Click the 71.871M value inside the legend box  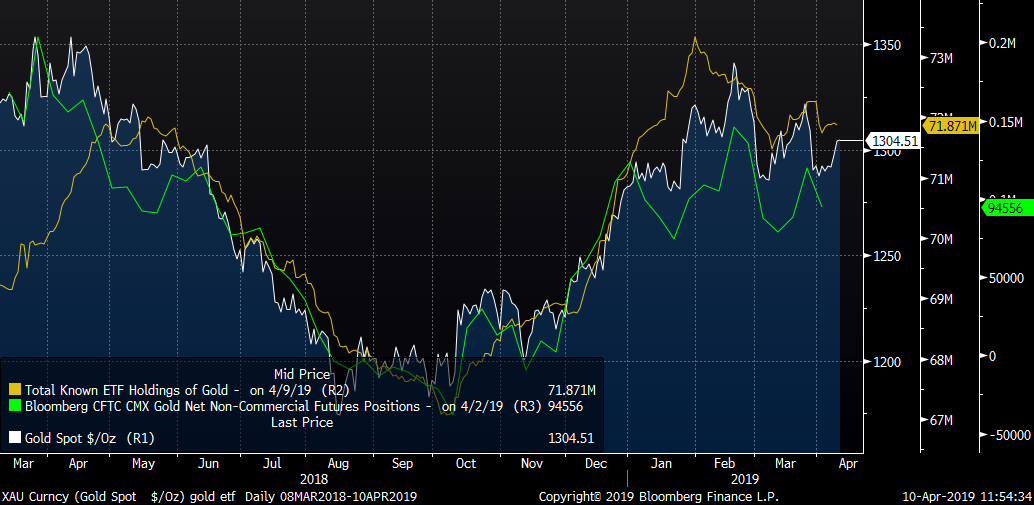(572, 389)
